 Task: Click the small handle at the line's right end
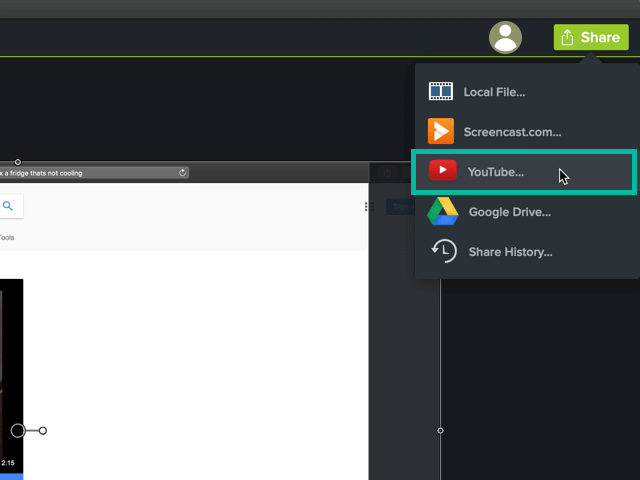[x=43, y=431]
